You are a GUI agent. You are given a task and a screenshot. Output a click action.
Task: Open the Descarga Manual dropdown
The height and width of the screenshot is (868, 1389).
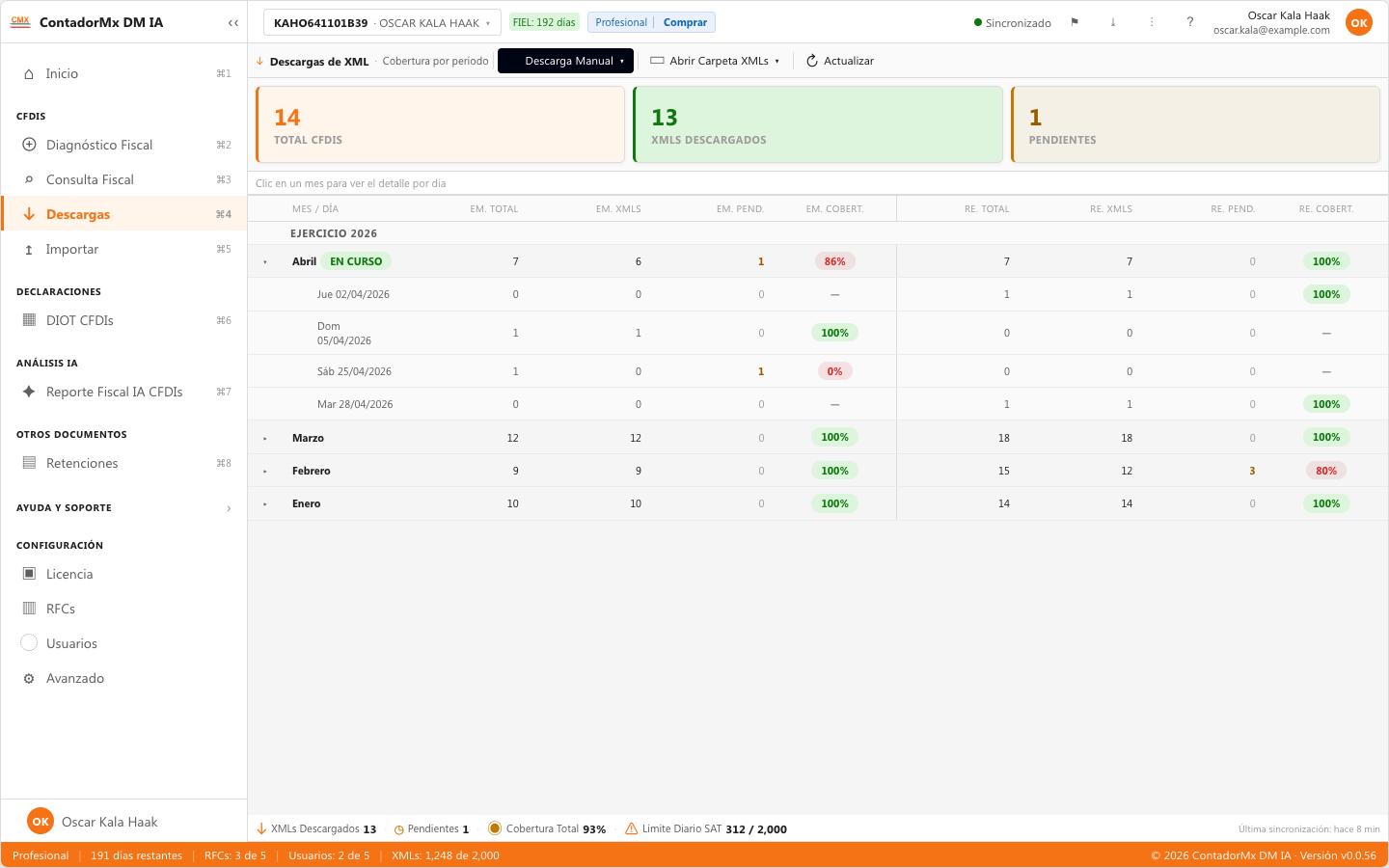click(565, 61)
